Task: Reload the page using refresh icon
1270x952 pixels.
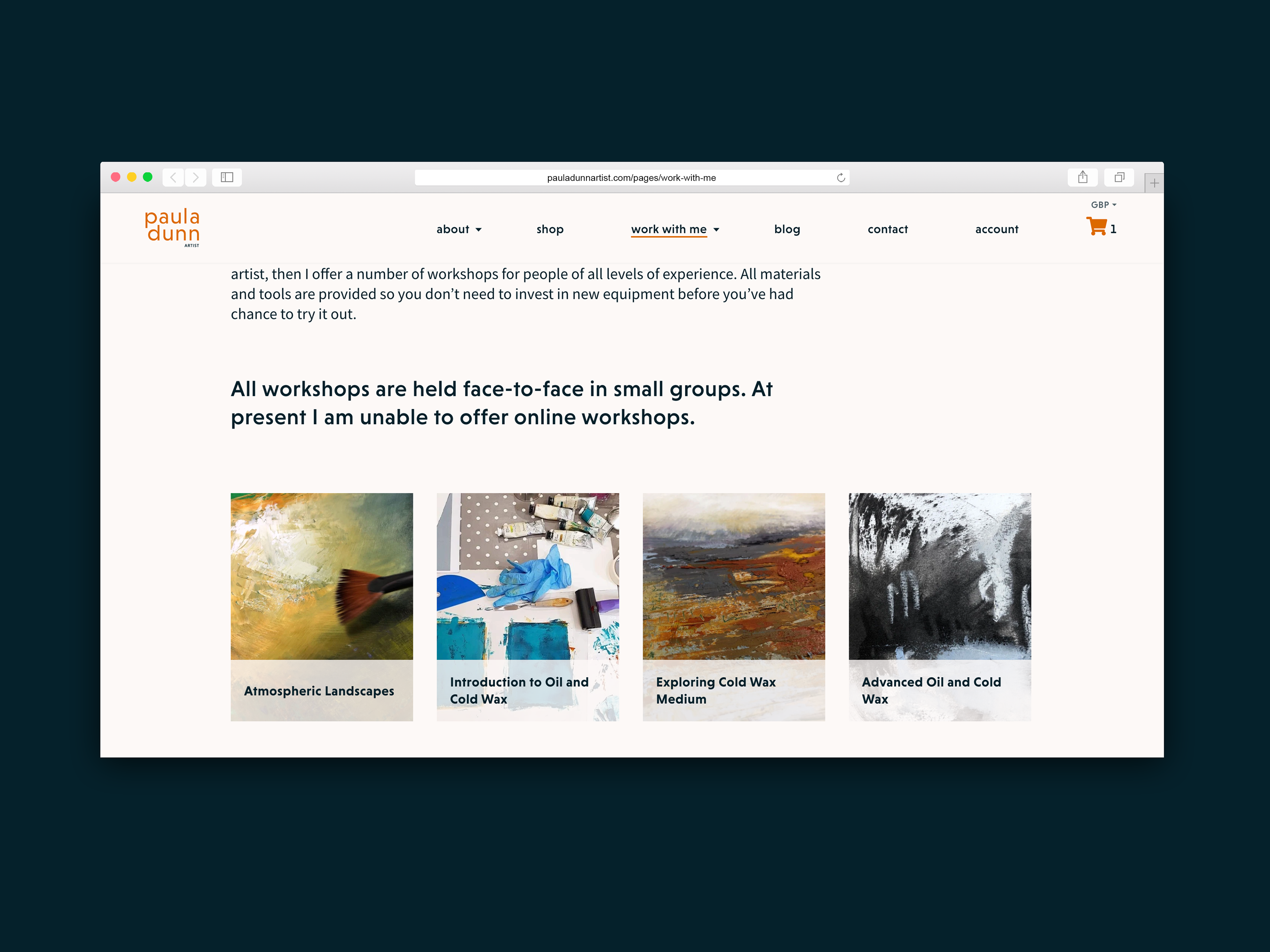Action: pos(840,178)
